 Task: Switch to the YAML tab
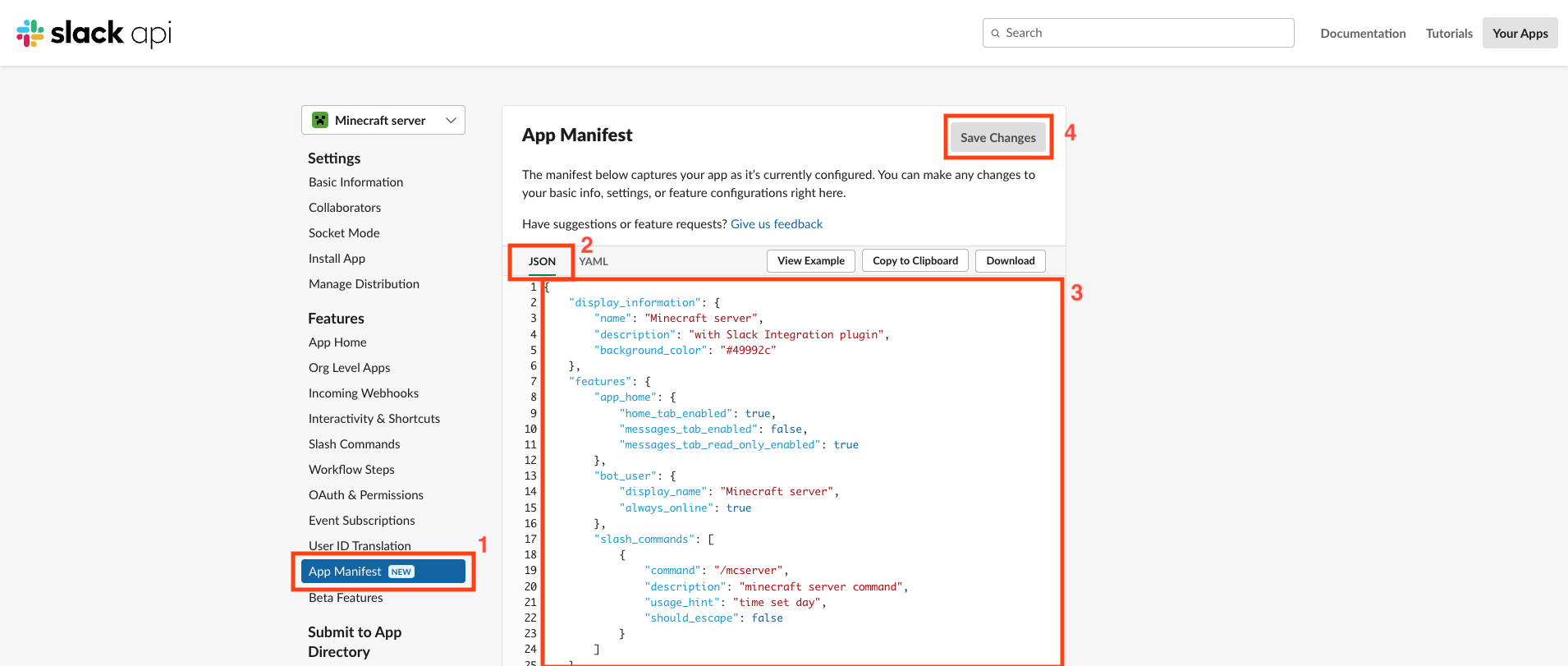pos(594,261)
